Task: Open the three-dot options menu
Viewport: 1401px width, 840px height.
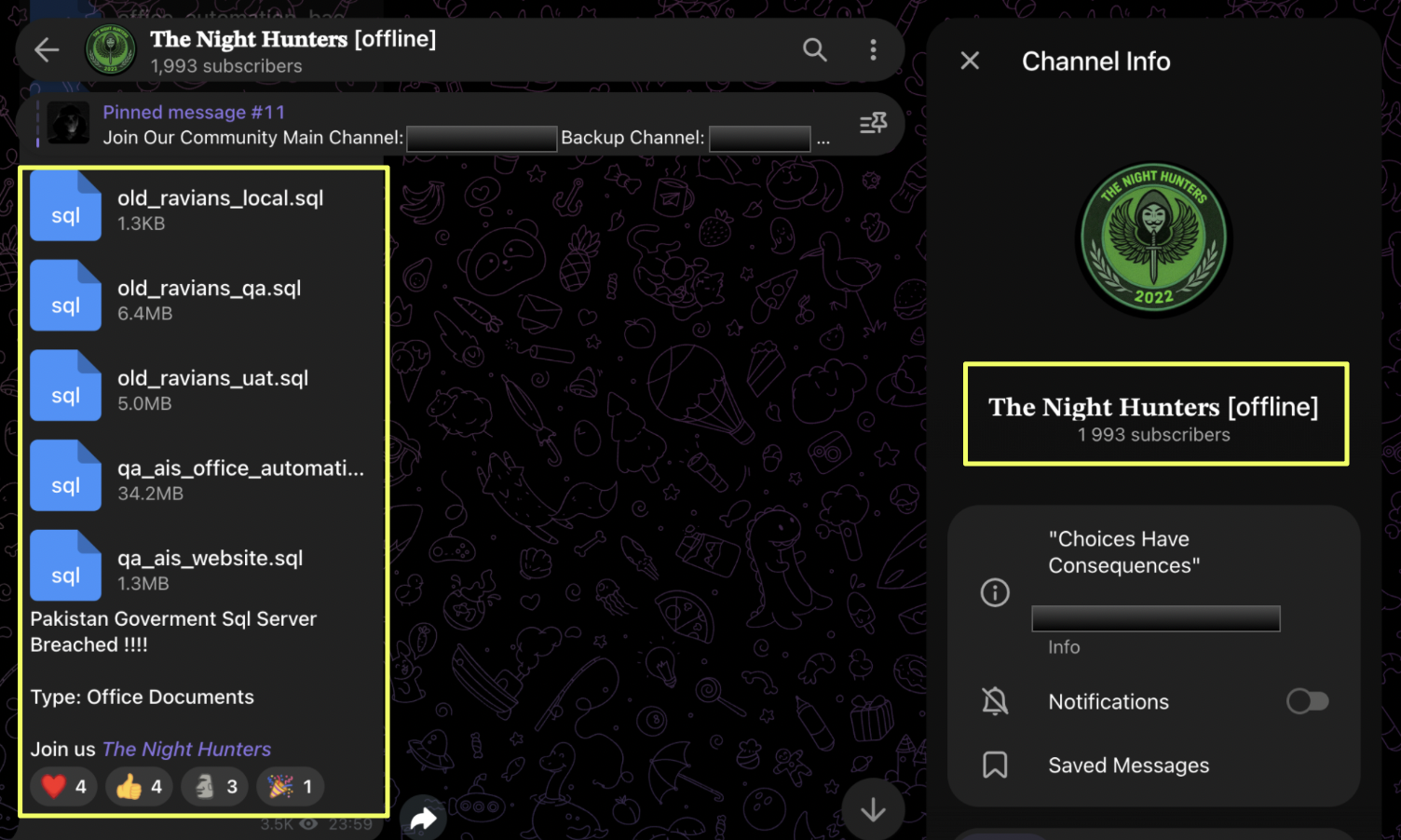Action: 873,49
